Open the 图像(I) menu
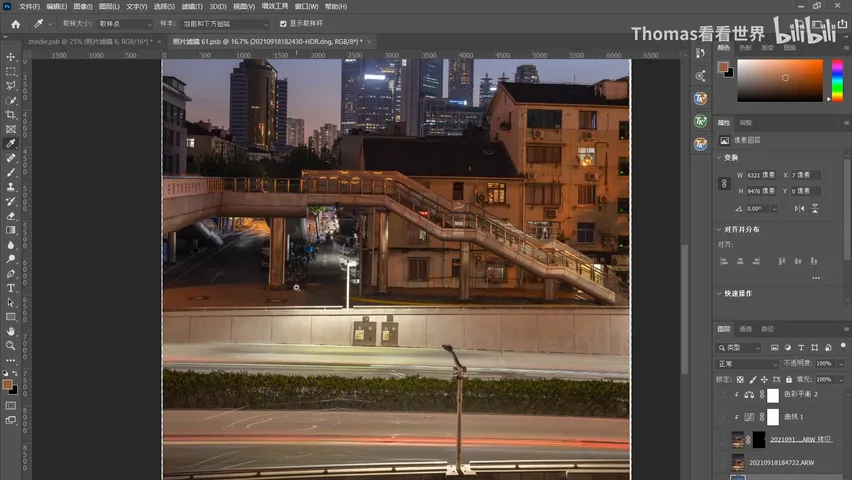The height and width of the screenshot is (480, 852). 83,7
